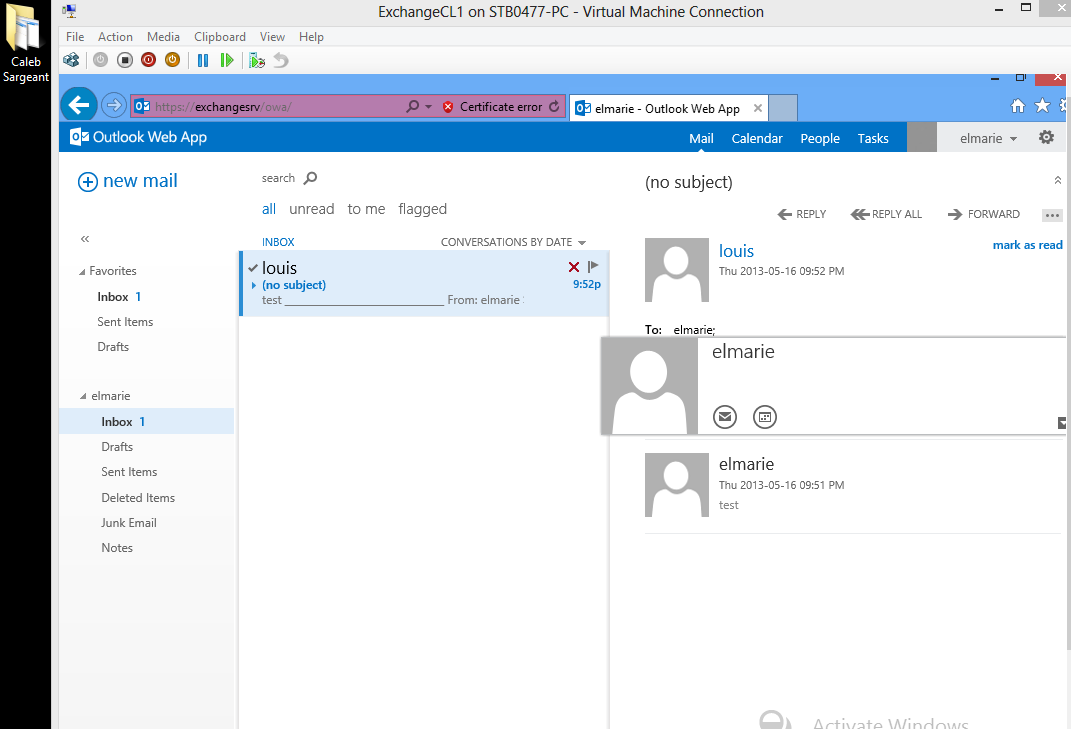Collapse the Favorites folder group
Image resolution: width=1071 pixels, height=729 pixels.
(x=82, y=272)
